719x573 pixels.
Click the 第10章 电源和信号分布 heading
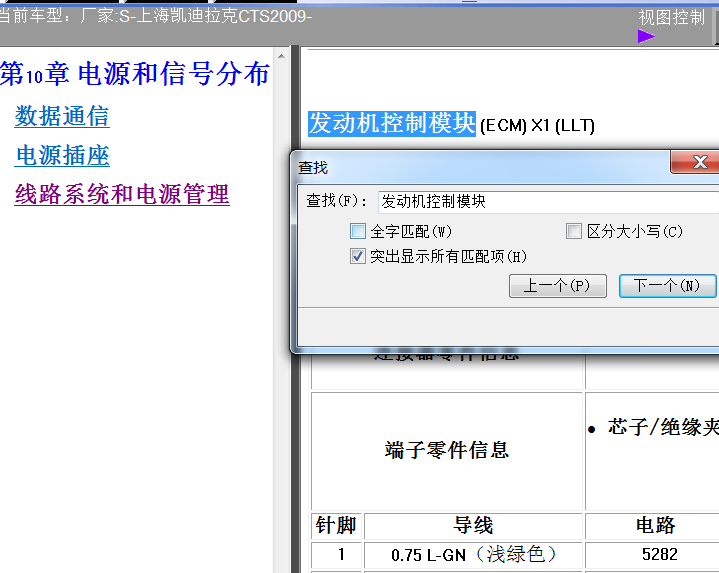pos(135,74)
